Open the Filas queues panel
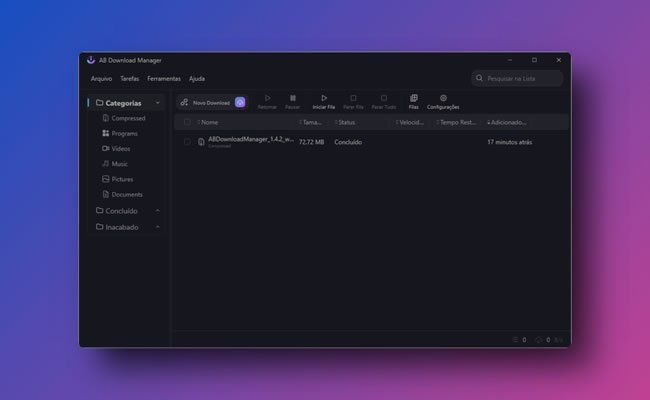The width and height of the screenshot is (650, 400). [414, 102]
